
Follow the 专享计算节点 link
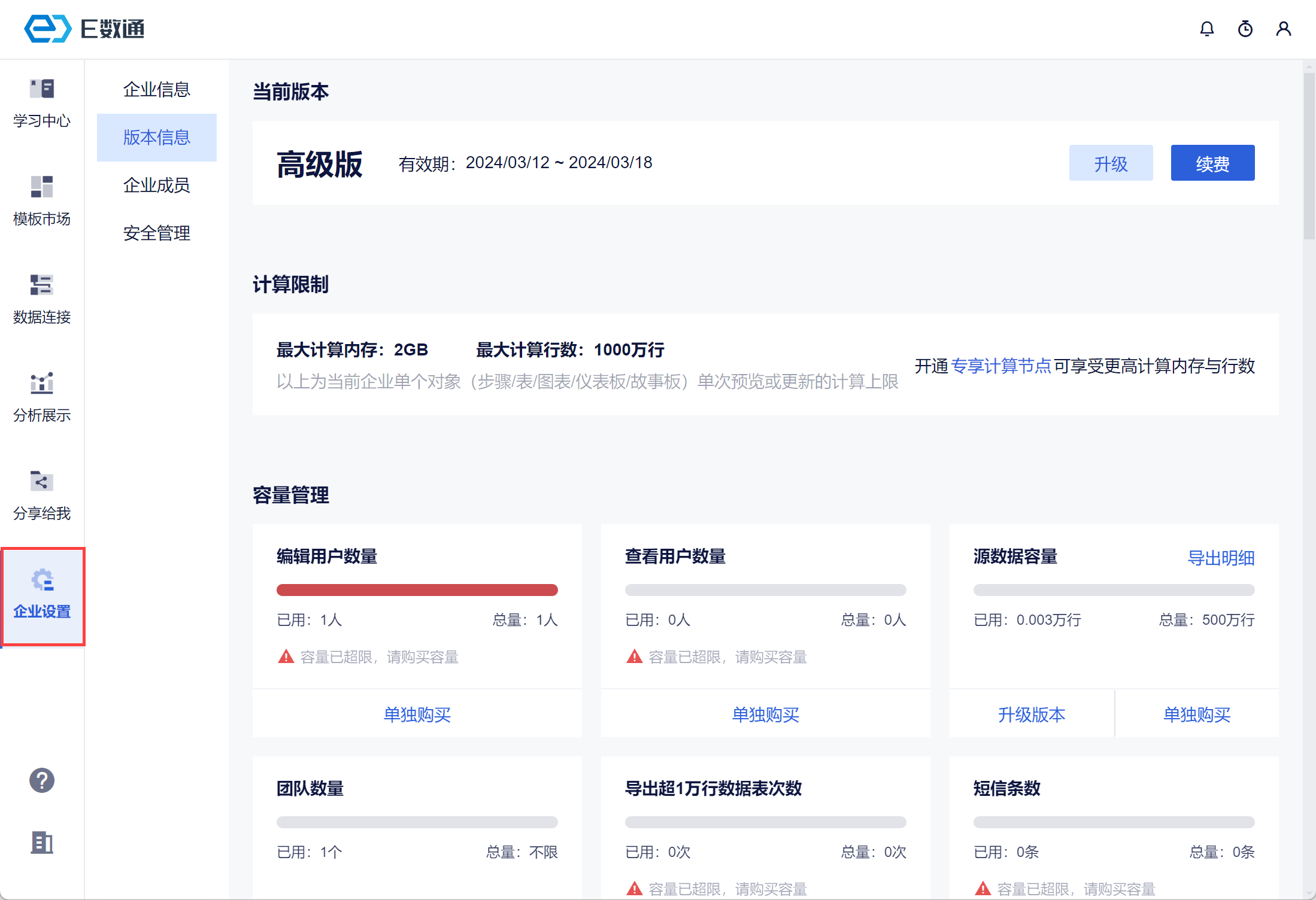pyautogui.click(x=1000, y=366)
